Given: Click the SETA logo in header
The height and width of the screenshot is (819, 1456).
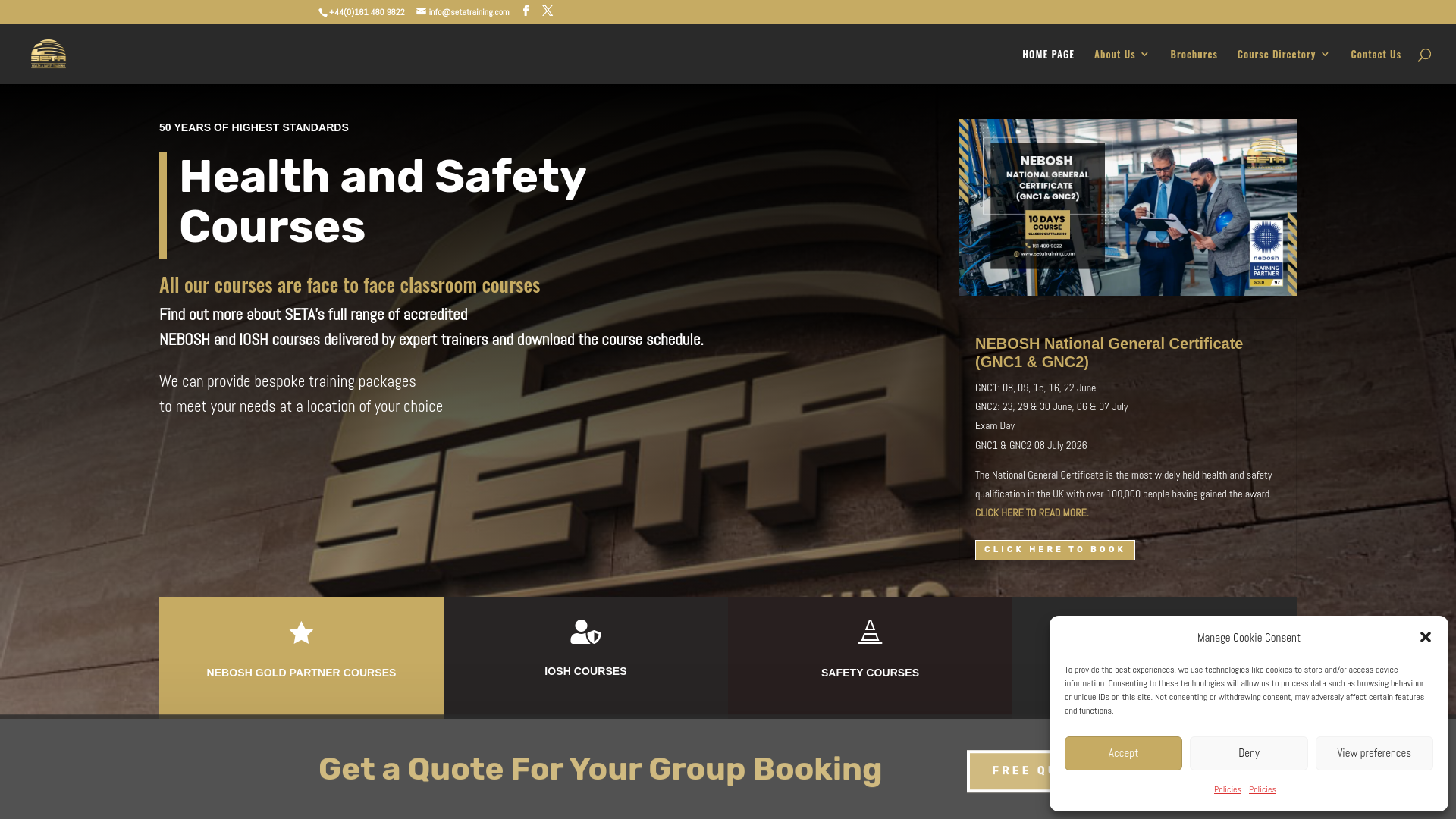Looking at the screenshot, I should point(49,54).
